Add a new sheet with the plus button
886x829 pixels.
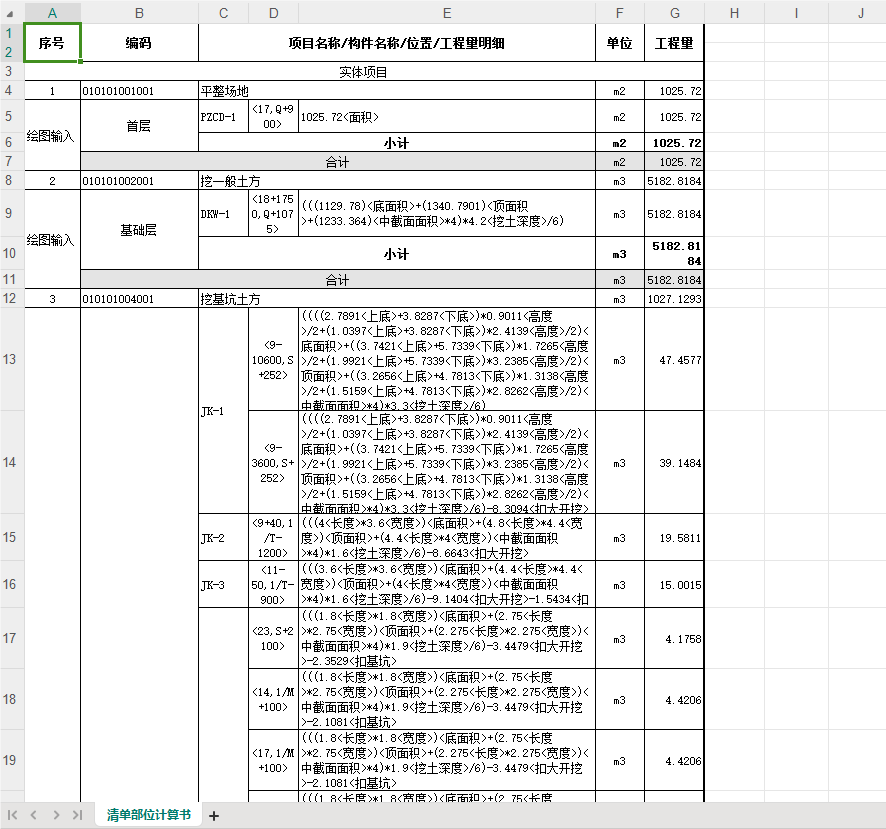(214, 815)
